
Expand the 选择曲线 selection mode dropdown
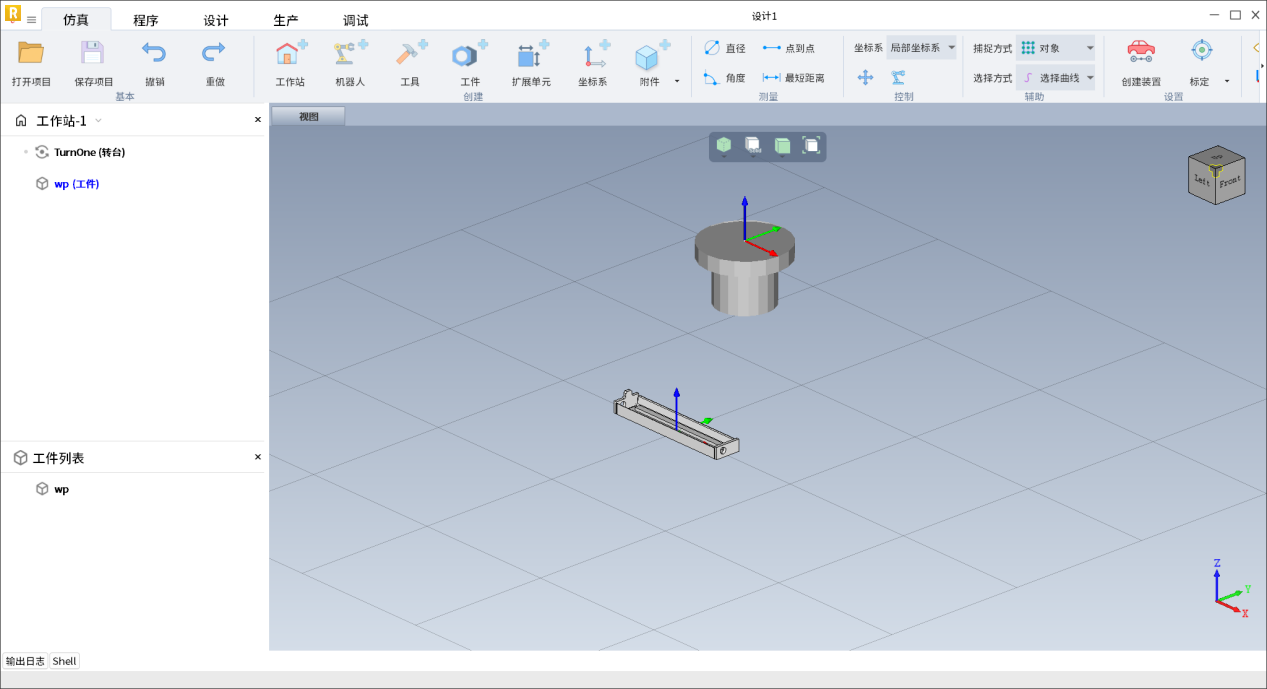click(1057, 78)
